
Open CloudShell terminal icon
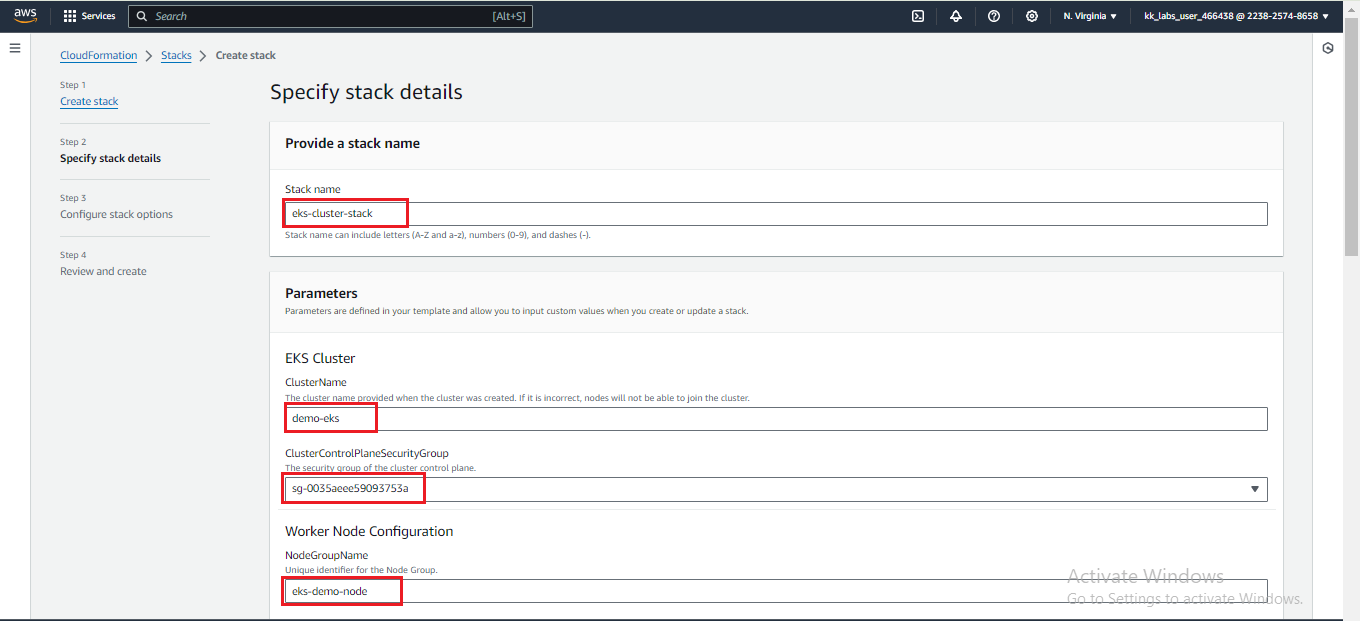[x=917, y=16]
